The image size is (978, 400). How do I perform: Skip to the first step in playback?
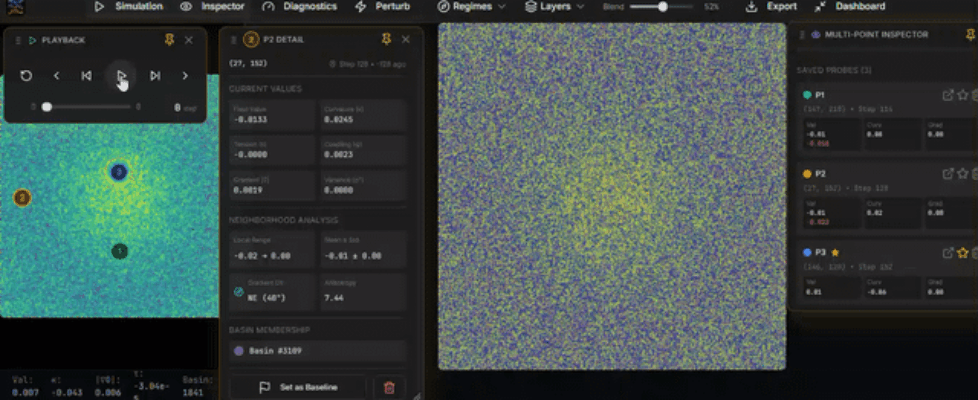(87, 75)
